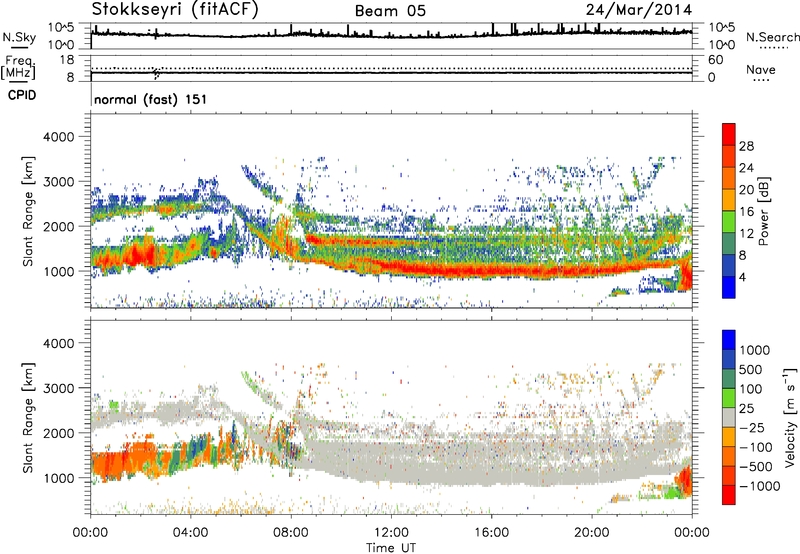Click the 'normal (fast) 151' mode text
The image size is (800, 554).
coord(151,99)
